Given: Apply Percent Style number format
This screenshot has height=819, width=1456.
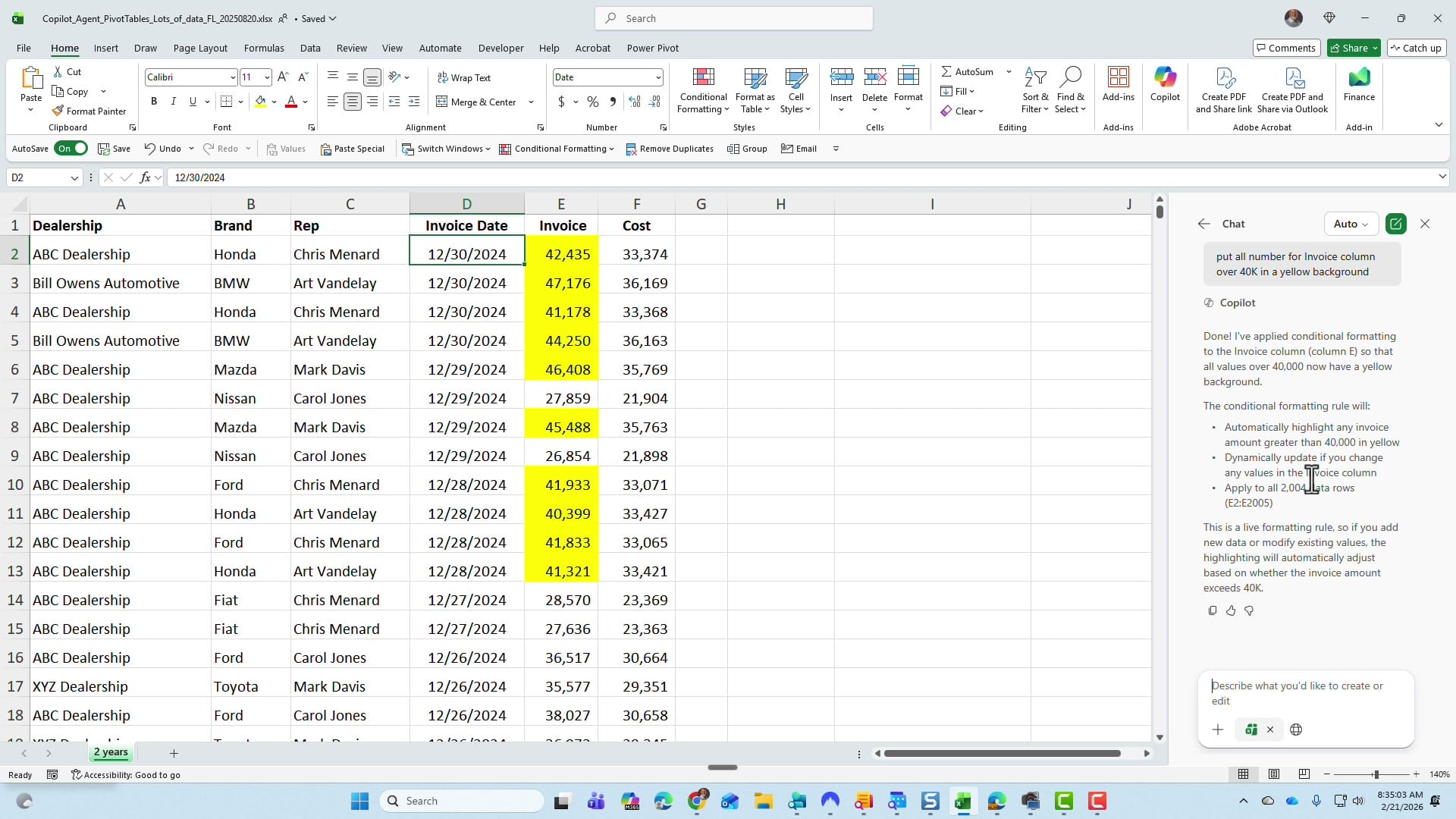Looking at the screenshot, I should [593, 102].
